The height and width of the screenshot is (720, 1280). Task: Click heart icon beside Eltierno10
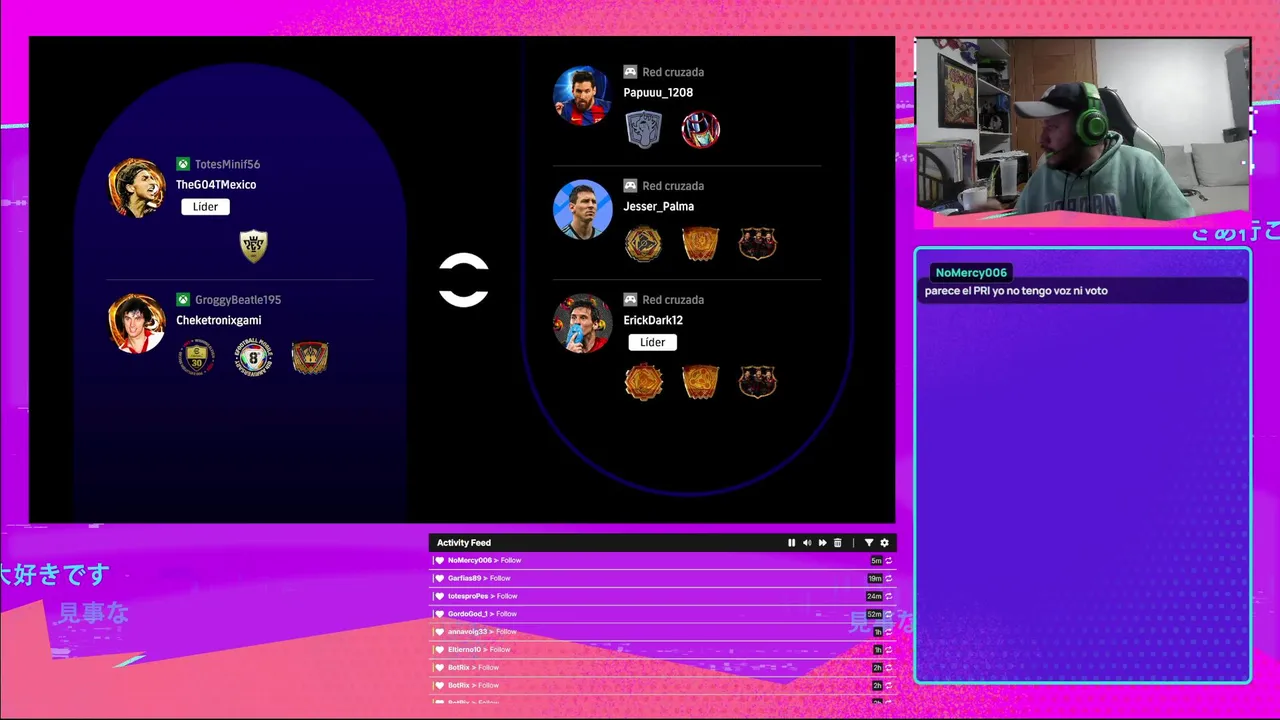tap(439, 650)
